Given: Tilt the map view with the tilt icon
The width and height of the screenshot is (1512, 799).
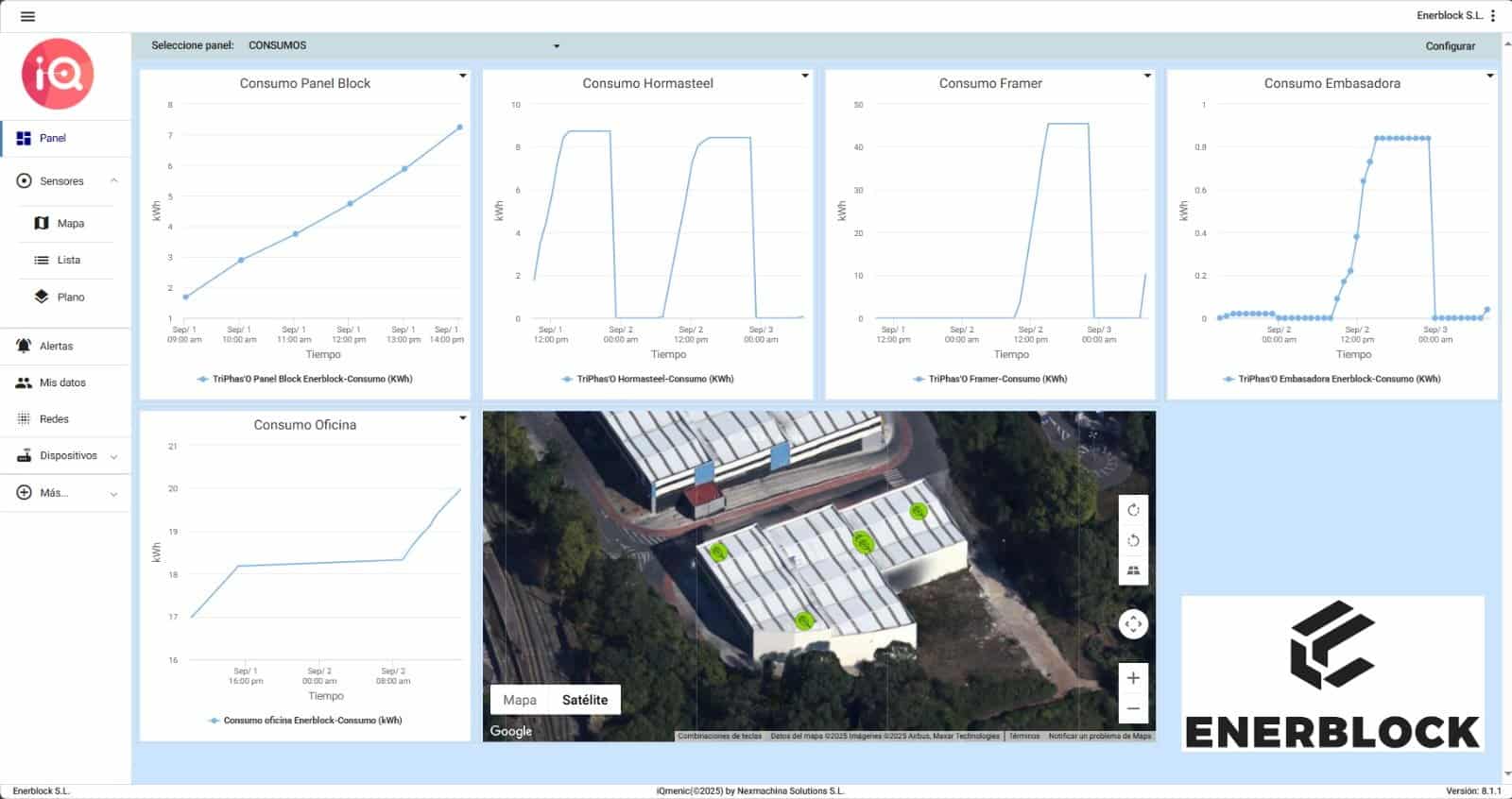Looking at the screenshot, I should (1133, 570).
